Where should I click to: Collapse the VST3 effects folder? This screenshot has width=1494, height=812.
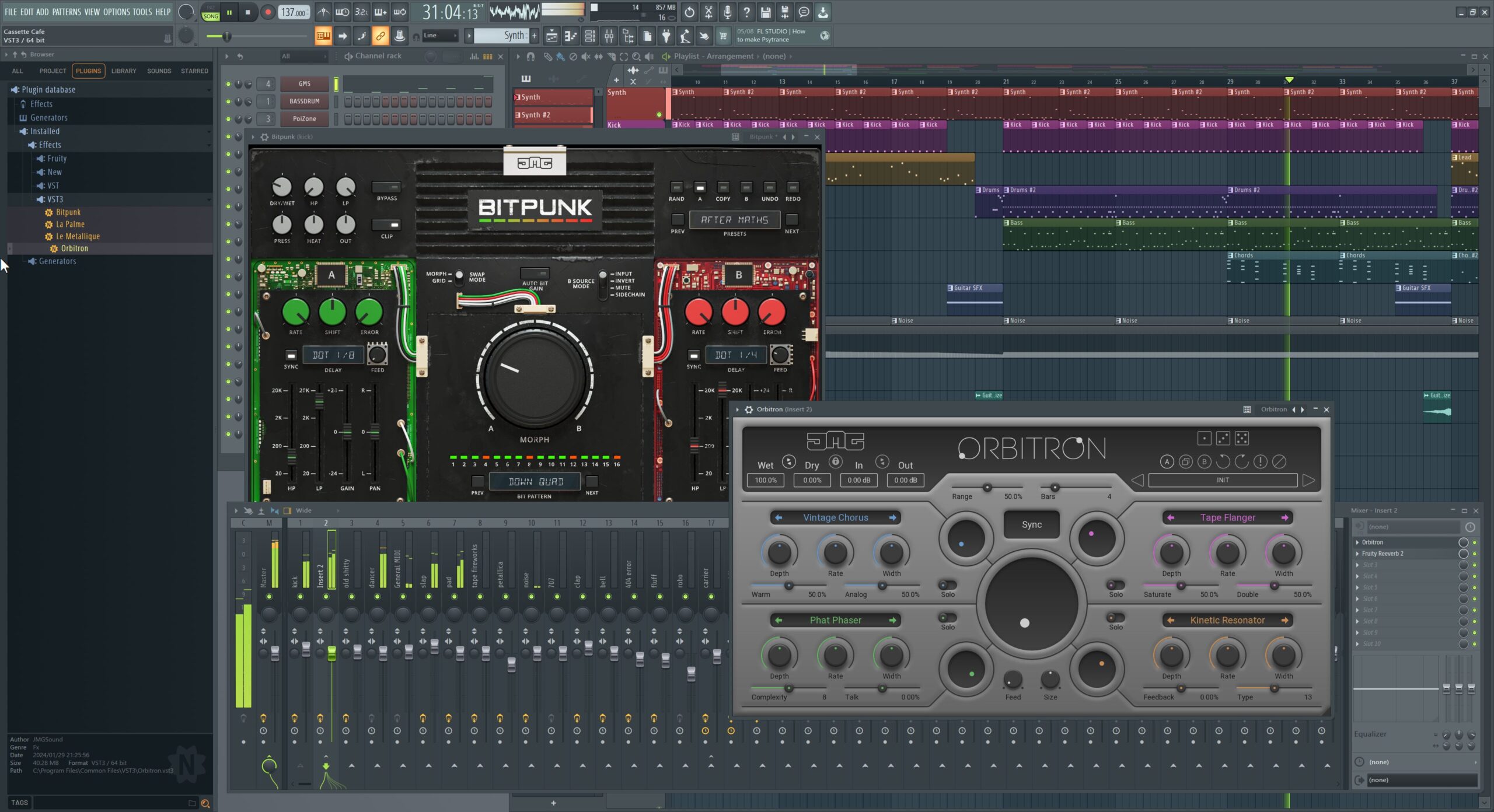[55, 199]
